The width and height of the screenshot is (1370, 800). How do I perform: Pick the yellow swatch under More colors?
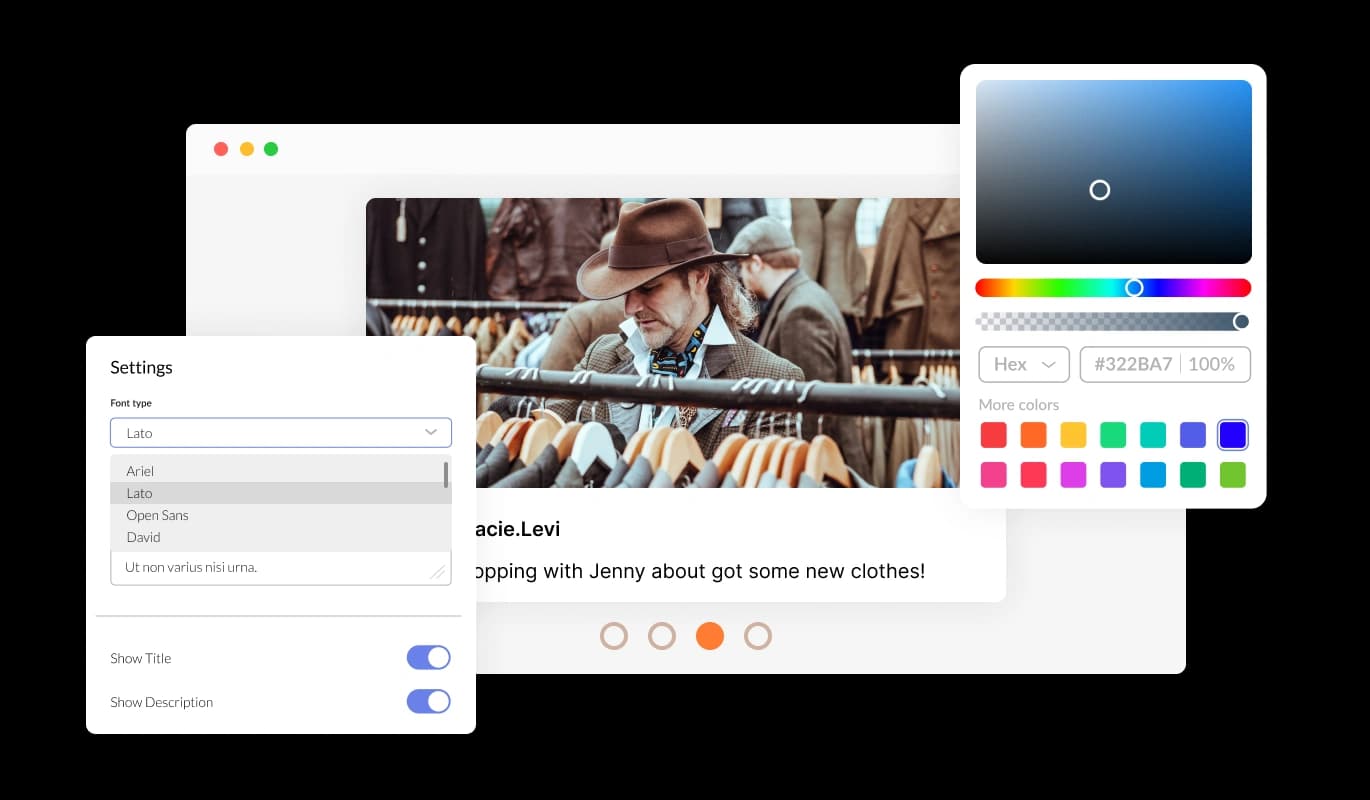[1073, 435]
